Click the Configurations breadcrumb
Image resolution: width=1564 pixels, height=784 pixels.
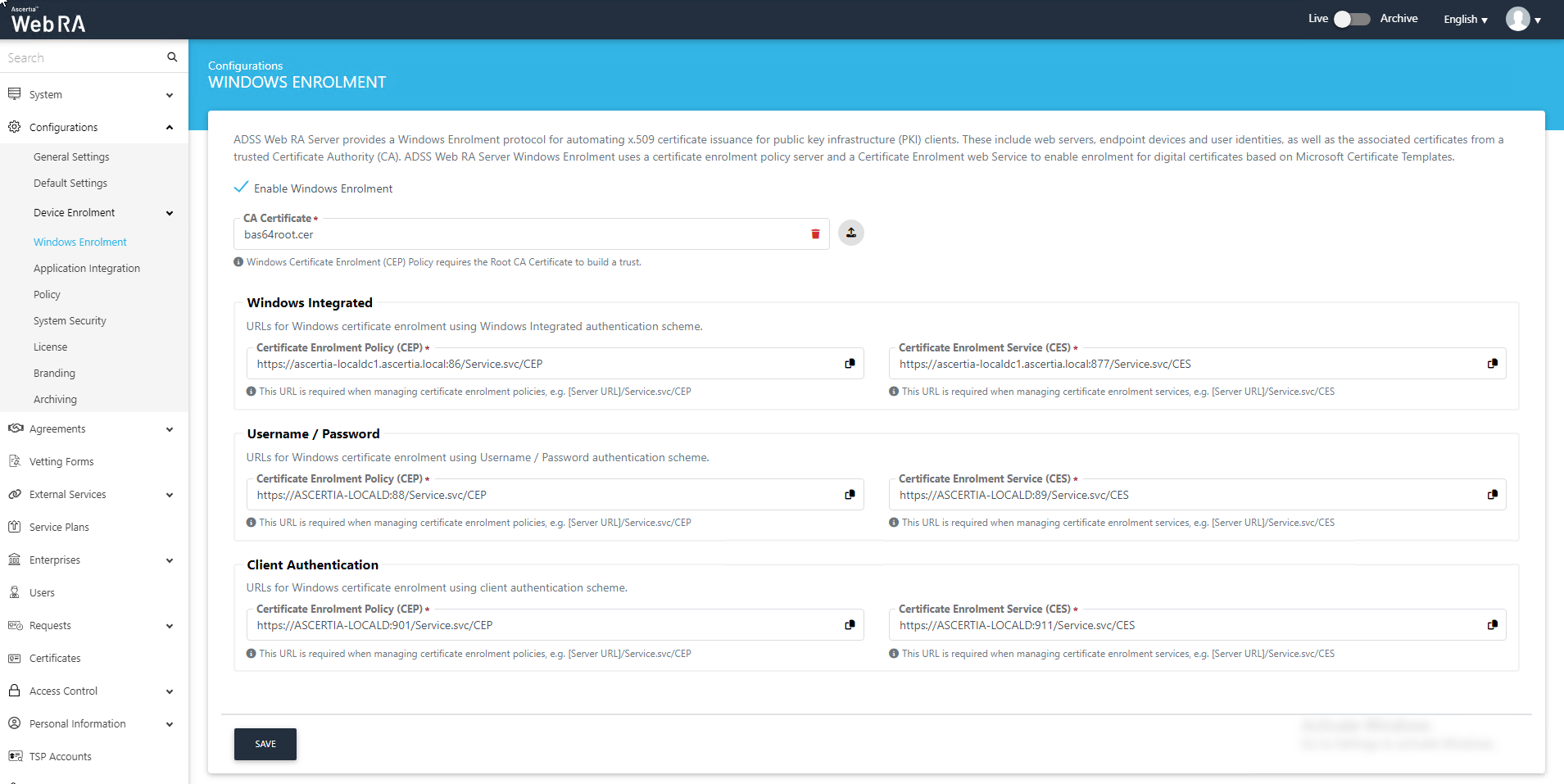tap(245, 66)
